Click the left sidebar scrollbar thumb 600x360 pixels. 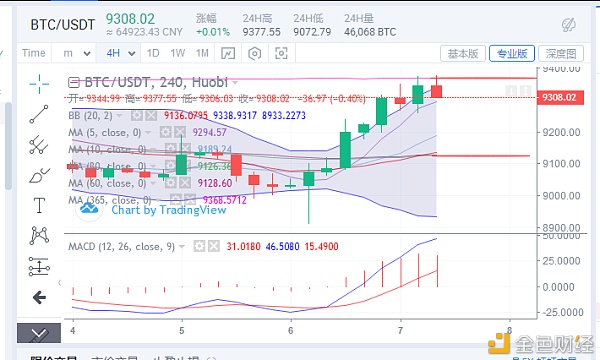8,146
